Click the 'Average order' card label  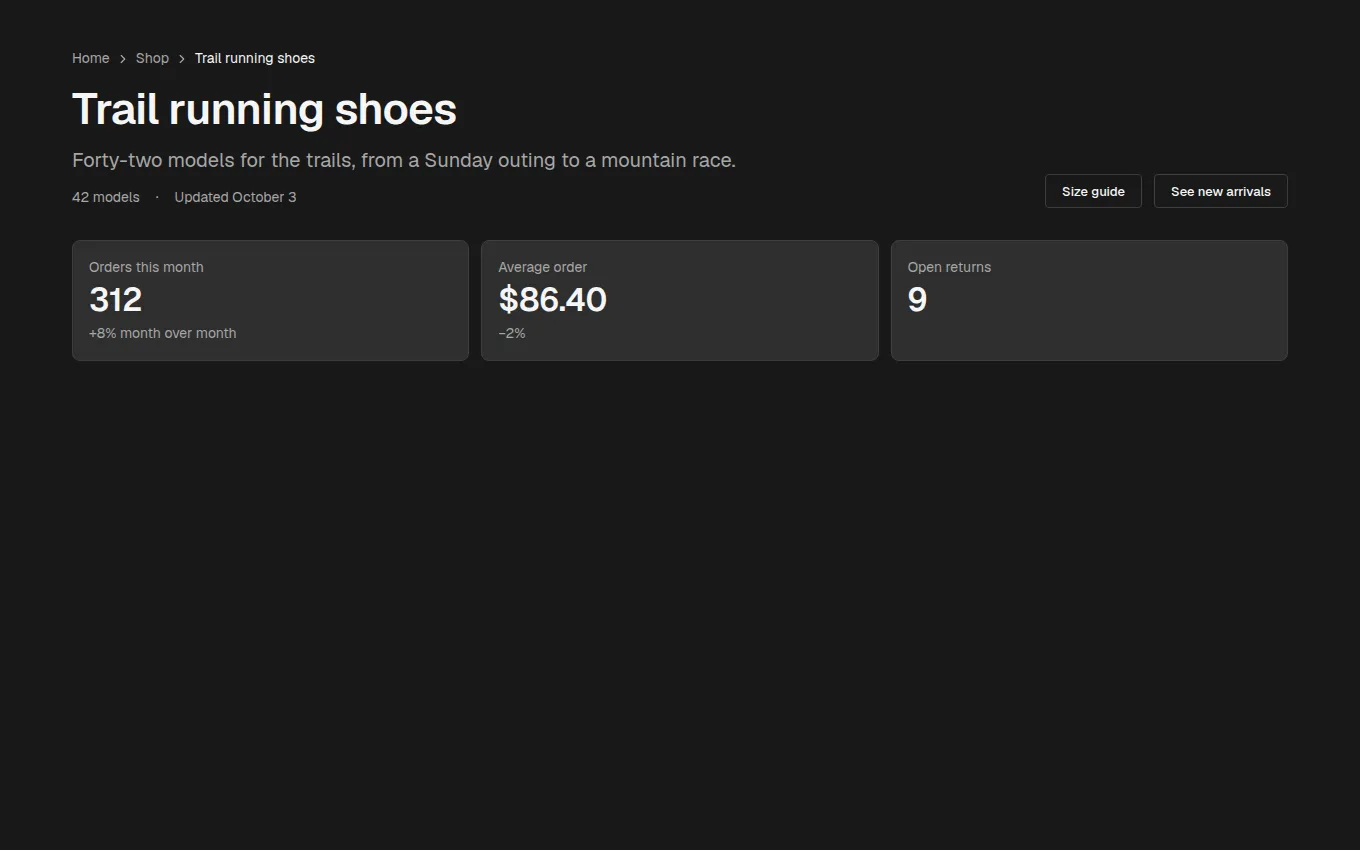click(543, 267)
